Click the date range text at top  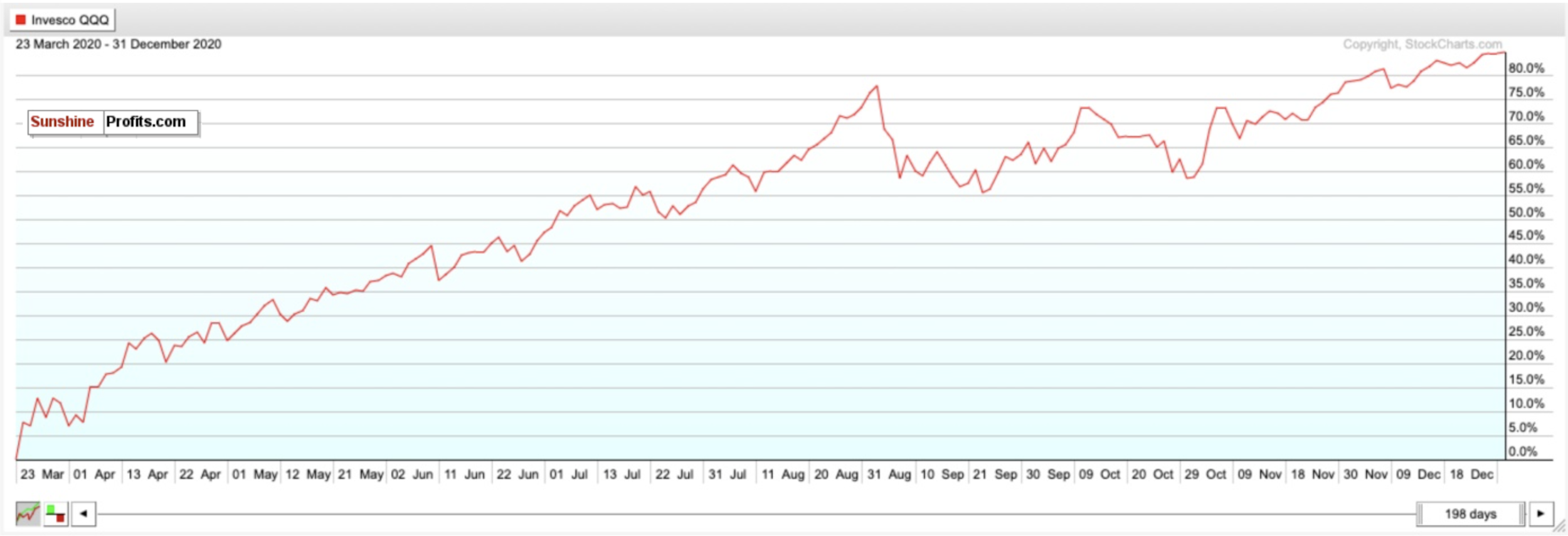(119, 44)
